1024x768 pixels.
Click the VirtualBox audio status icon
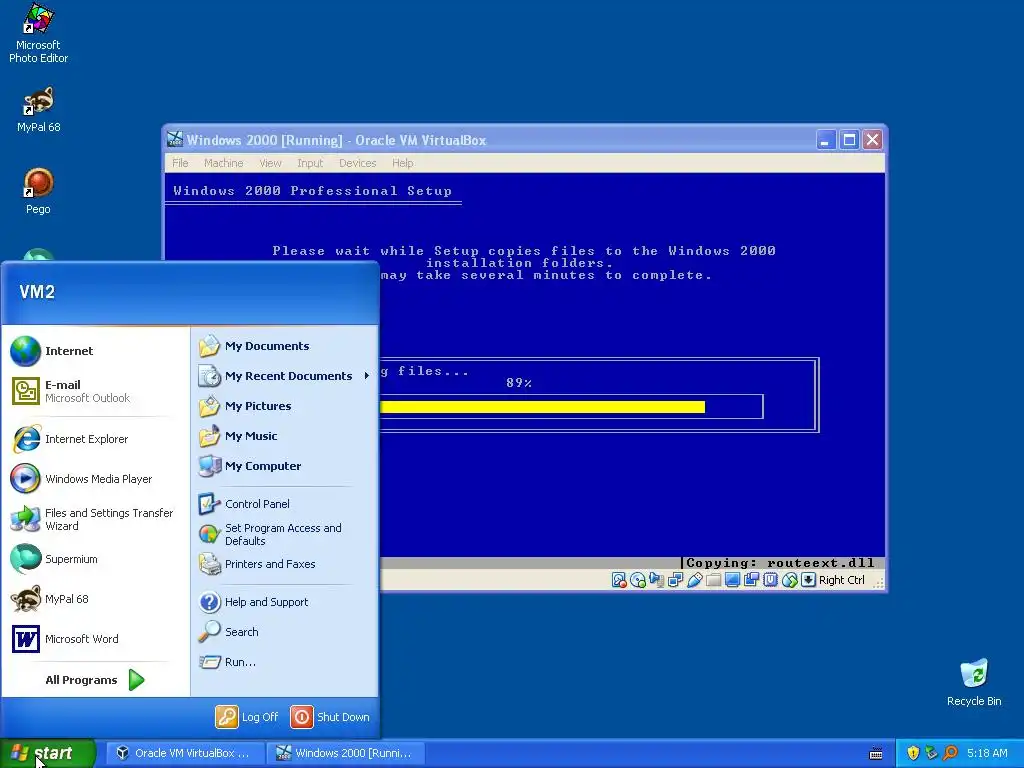(657, 580)
